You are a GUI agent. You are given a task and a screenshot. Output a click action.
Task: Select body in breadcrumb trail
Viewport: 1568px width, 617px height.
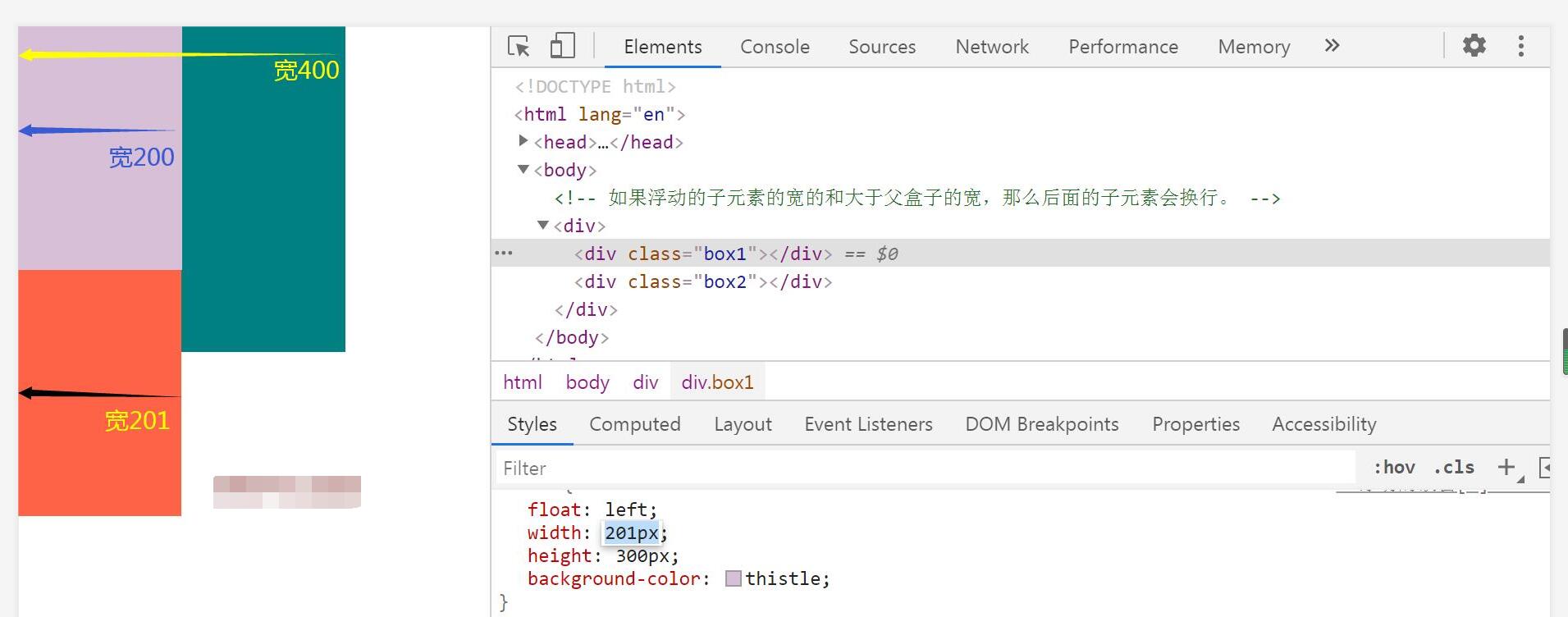(587, 382)
